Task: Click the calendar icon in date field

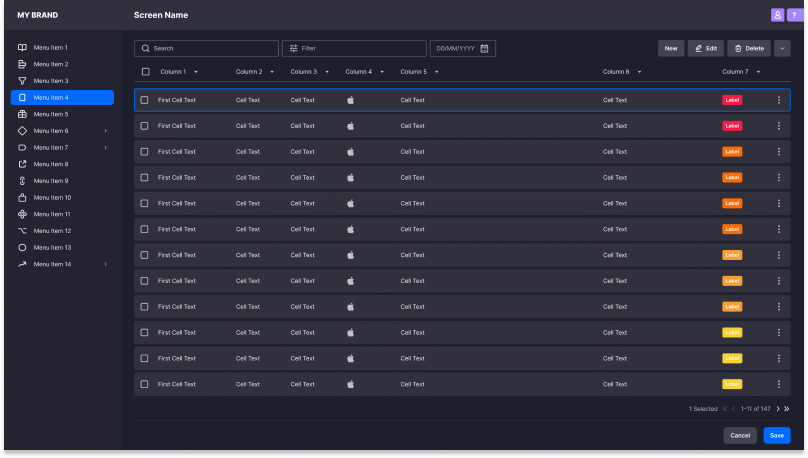Action: coord(485,48)
